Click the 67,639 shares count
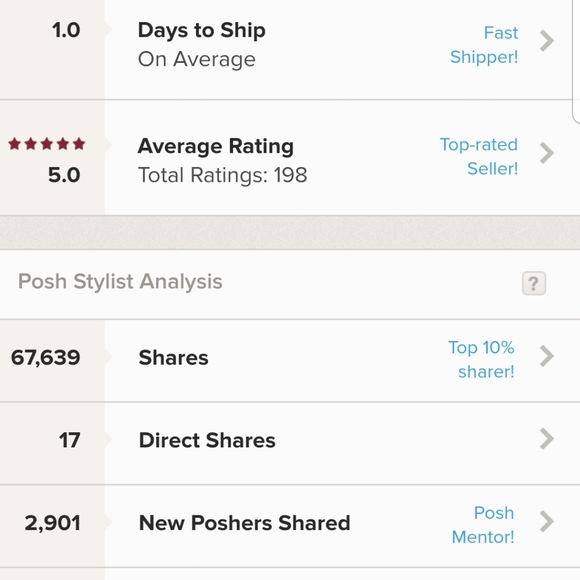This screenshot has height=580, width=580. [45, 358]
